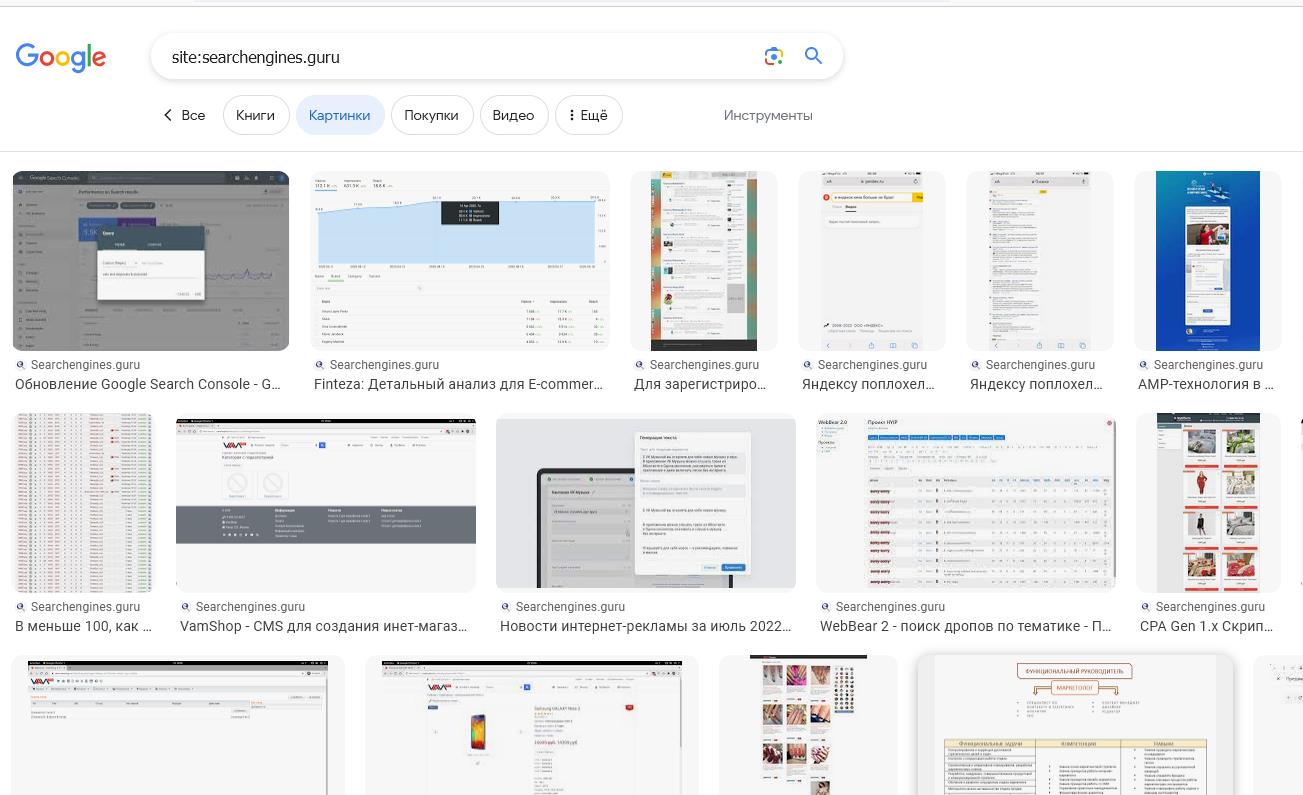Switch to the Покупки tab
Viewport: 1303px width, 795px height.
(x=431, y=115)
